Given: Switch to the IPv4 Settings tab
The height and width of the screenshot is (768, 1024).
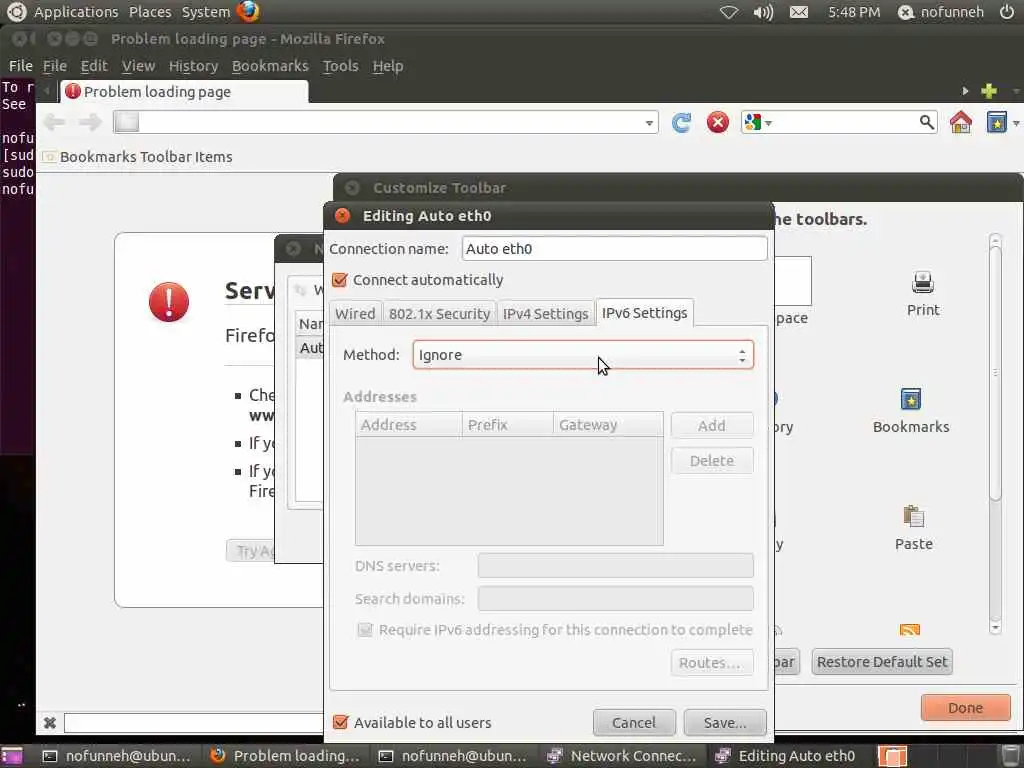Looking at the screenshot, I should click(546, 313).
